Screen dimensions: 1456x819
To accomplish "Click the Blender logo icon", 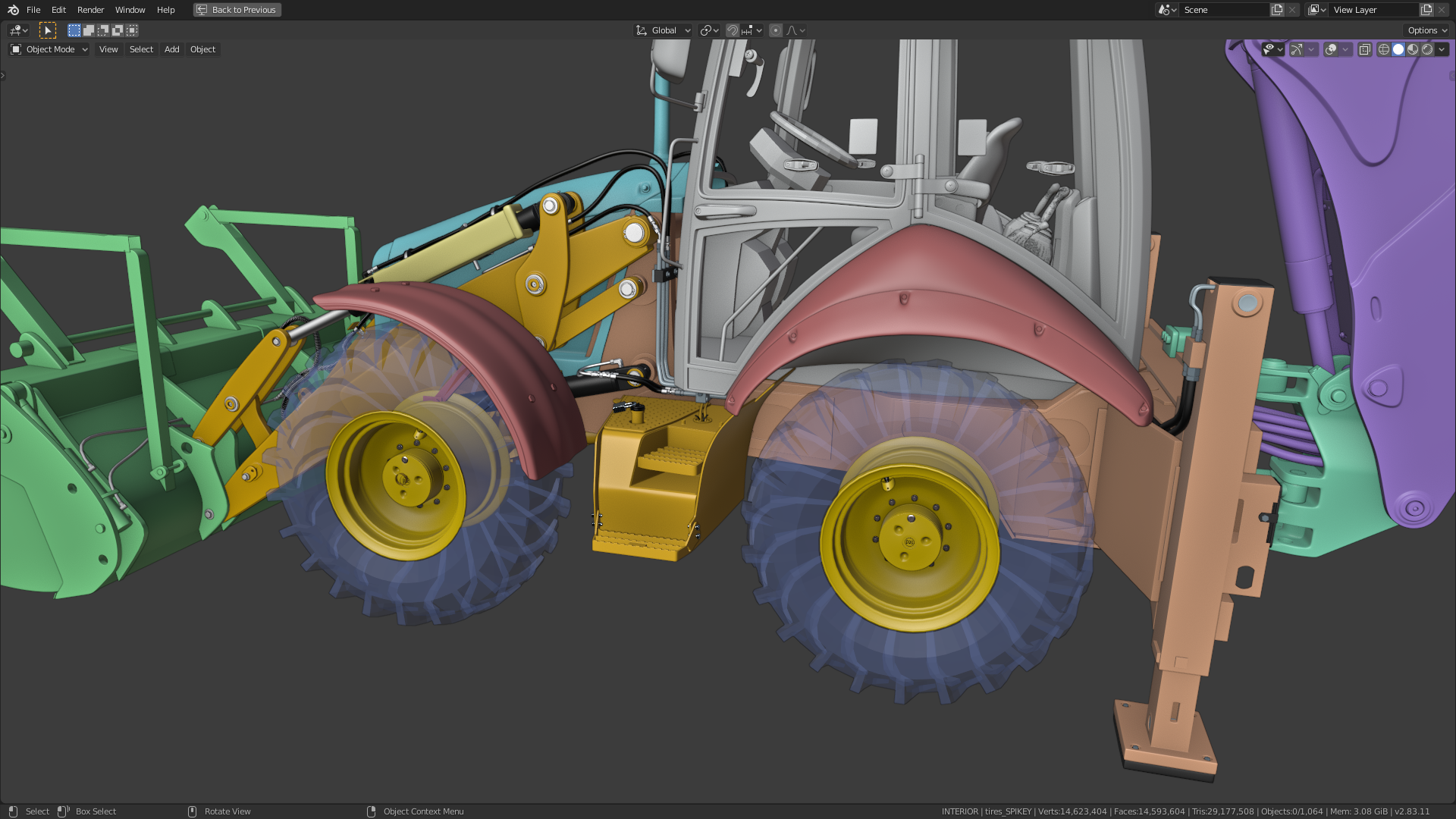I will click(13, 10).
